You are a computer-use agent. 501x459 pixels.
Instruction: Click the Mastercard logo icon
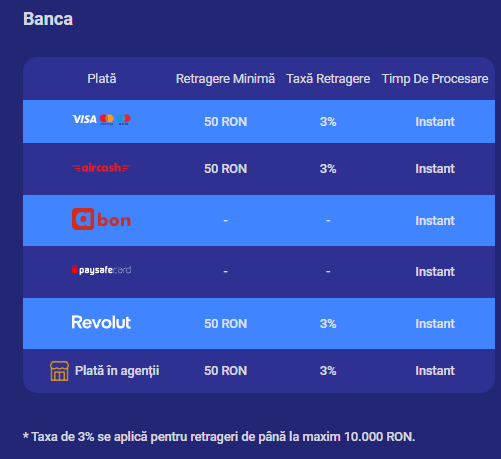click(x=107, y=119)
